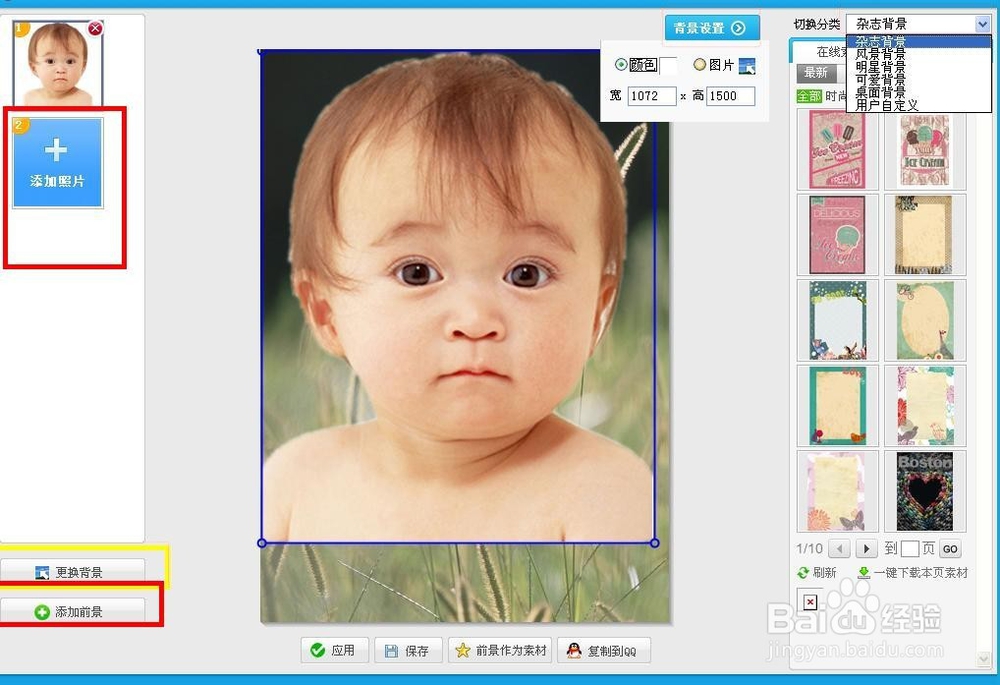Image resolution: width=1000 pixels, height=685 pixels.
Task: Go to previous materials page arrow
Action: point(840,549)
